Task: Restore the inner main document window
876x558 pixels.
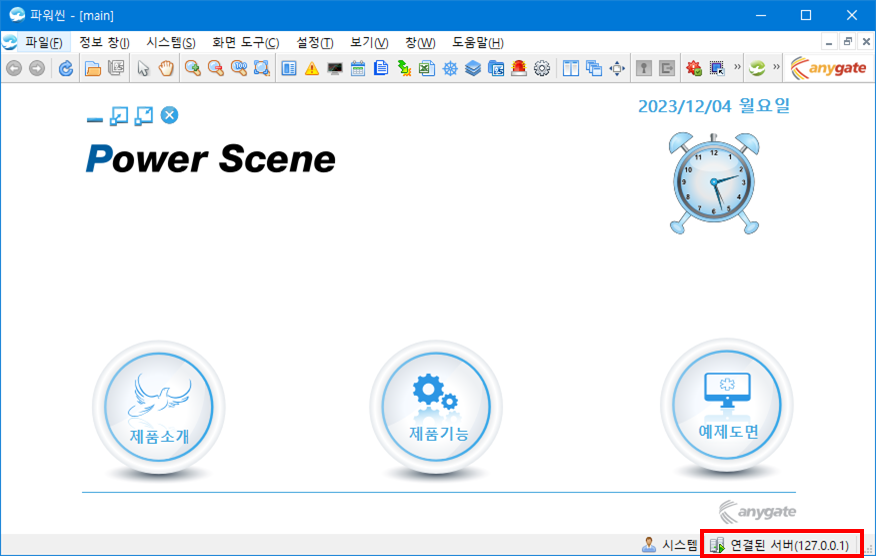Action: tap(848, 41)
